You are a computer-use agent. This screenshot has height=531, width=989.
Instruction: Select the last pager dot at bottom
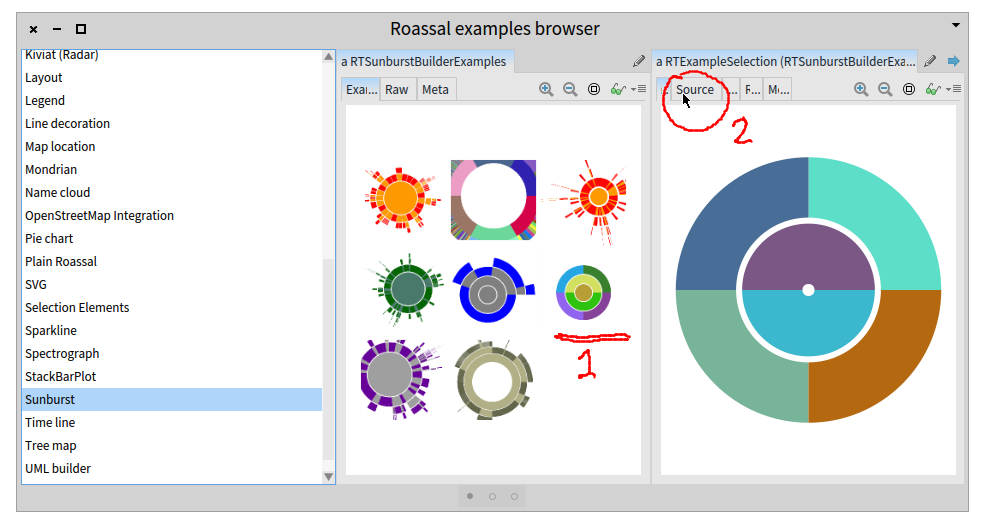pos(514,496)
